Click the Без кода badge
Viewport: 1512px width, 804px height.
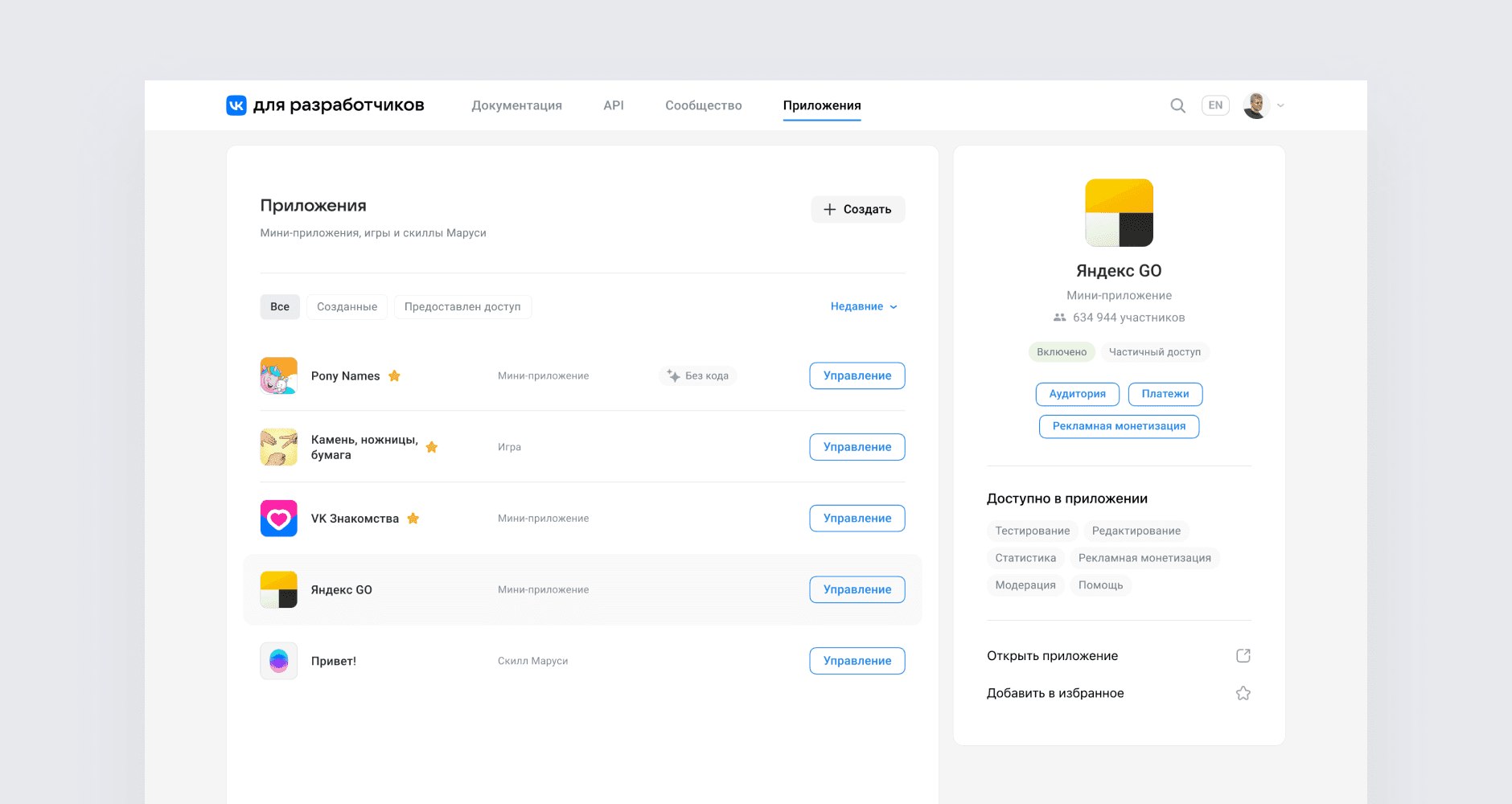pos(697,375)
